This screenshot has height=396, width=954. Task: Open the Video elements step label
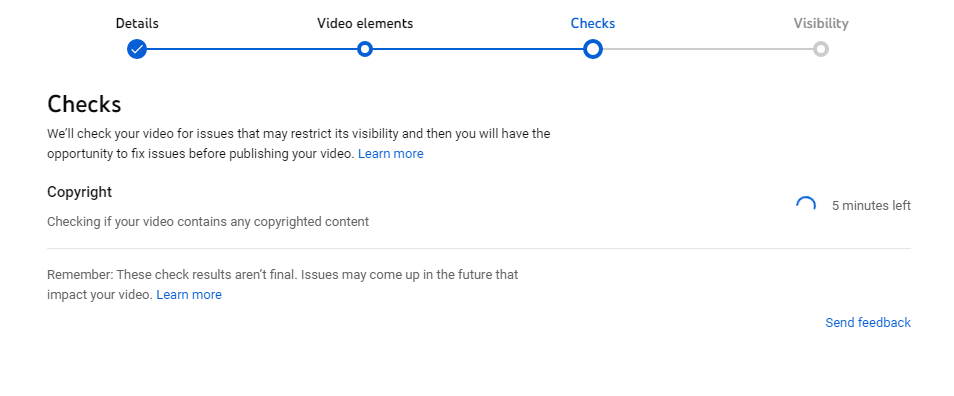tap(365, 24)
